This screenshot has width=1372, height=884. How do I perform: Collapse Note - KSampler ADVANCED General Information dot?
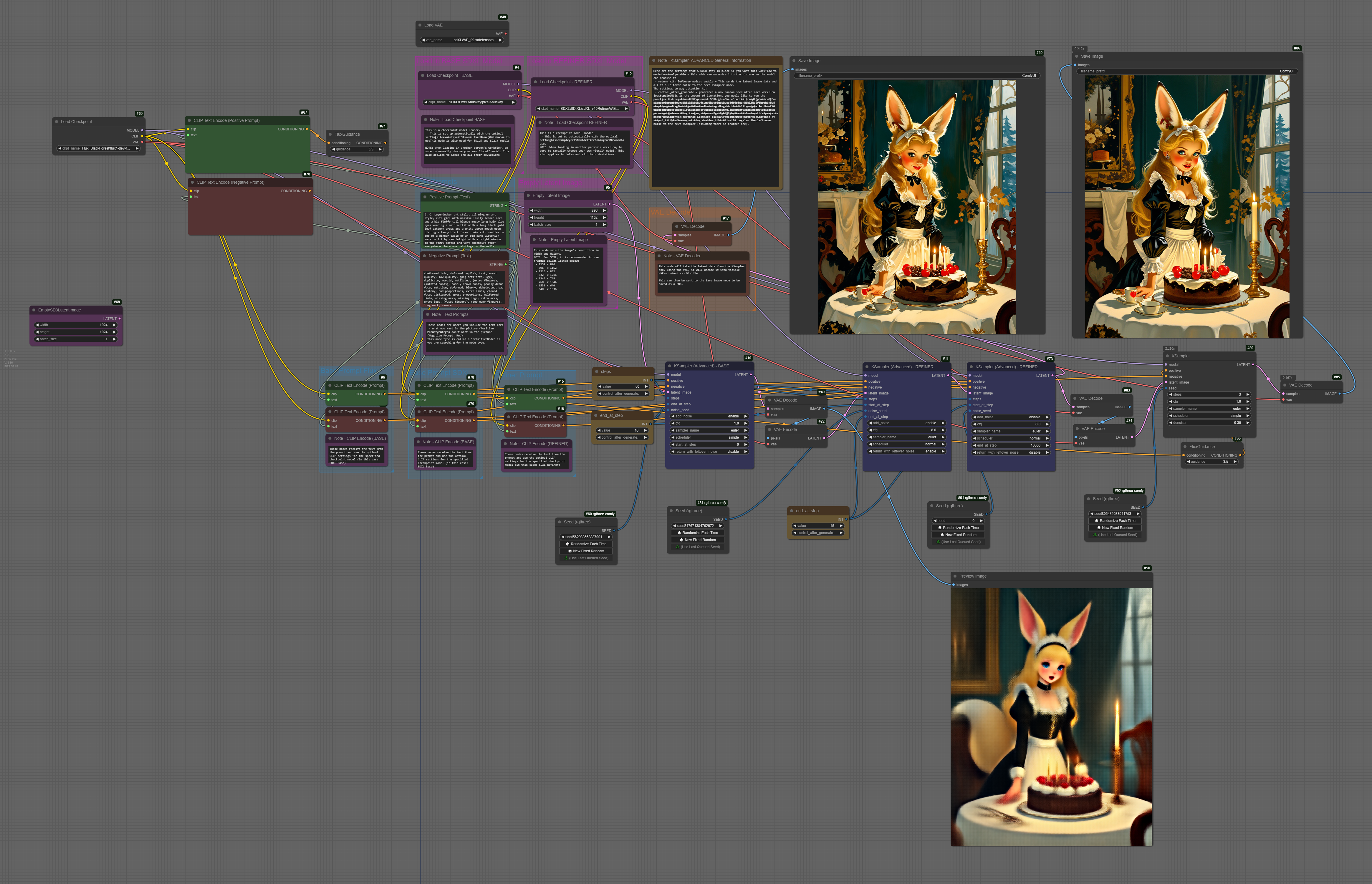[x=653, y=60]
